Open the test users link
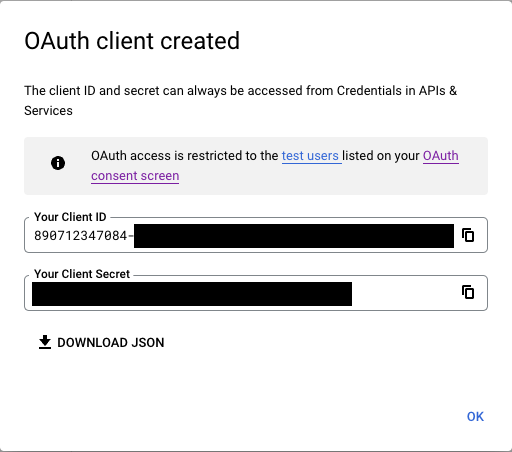 click(310, 156)
